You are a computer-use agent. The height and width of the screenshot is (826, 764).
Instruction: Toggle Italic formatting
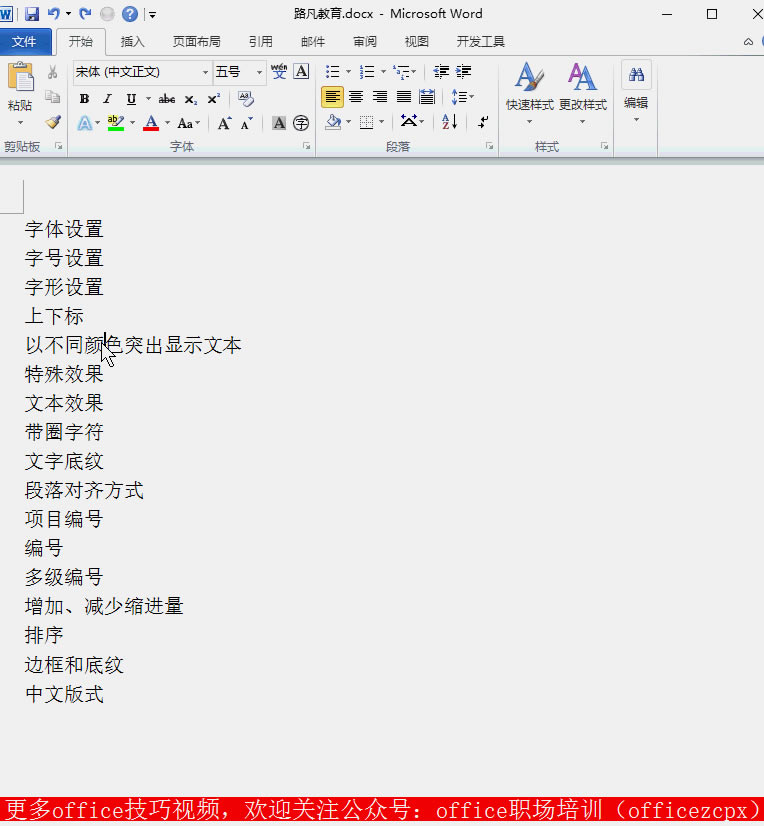pyautogui.click(x=107, y=99)
